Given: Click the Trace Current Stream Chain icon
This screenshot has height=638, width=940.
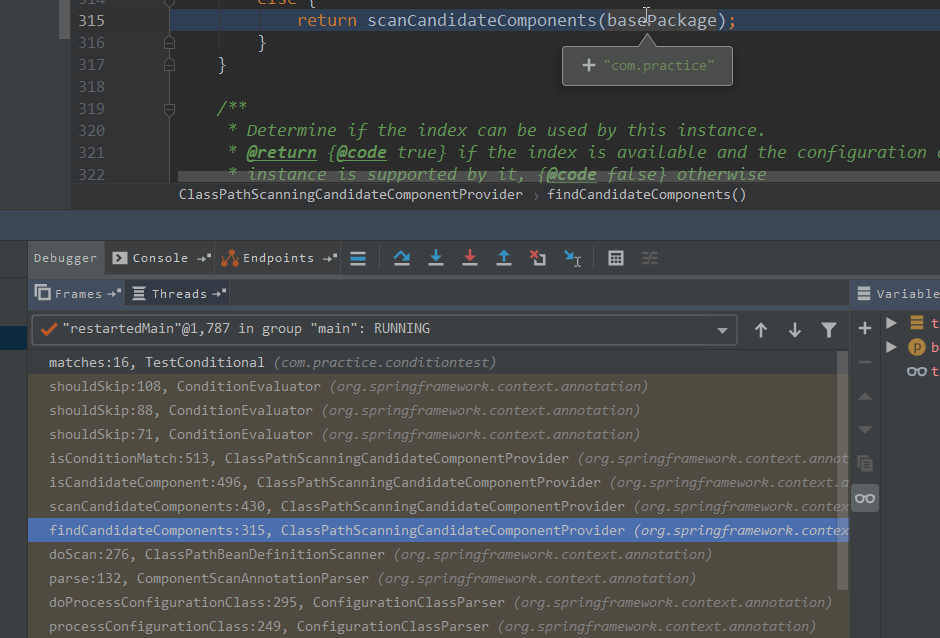Looking at the screenshot, I should 650,258.
